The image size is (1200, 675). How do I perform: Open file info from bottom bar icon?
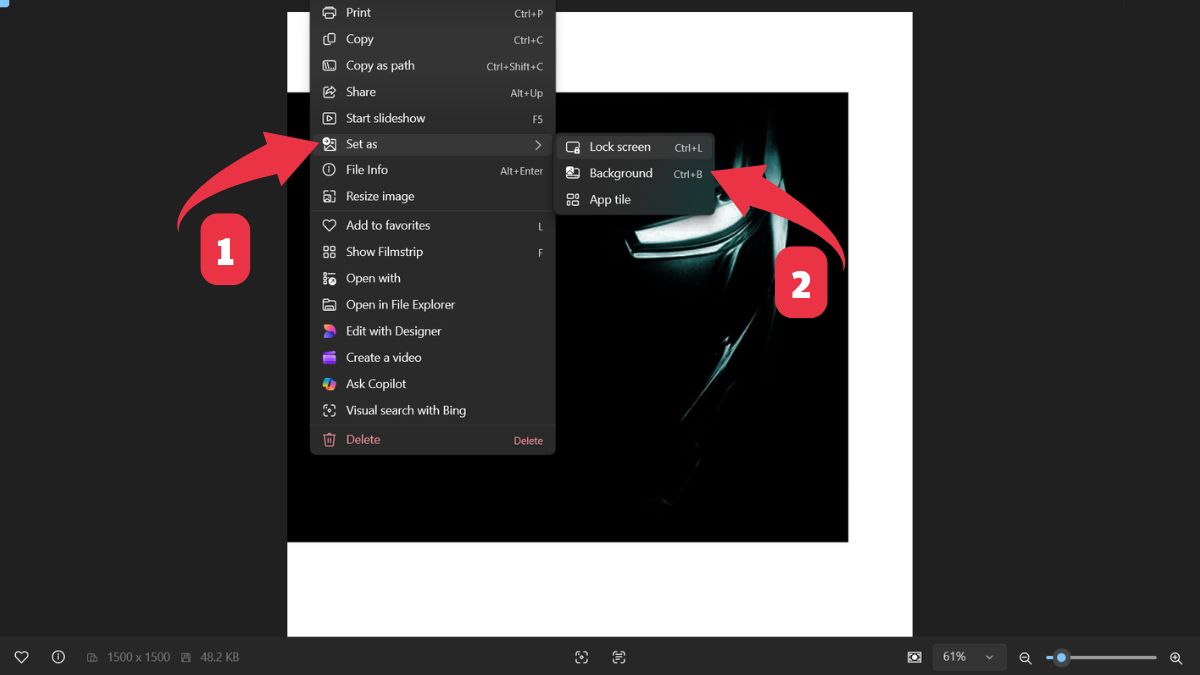point(58,657)
